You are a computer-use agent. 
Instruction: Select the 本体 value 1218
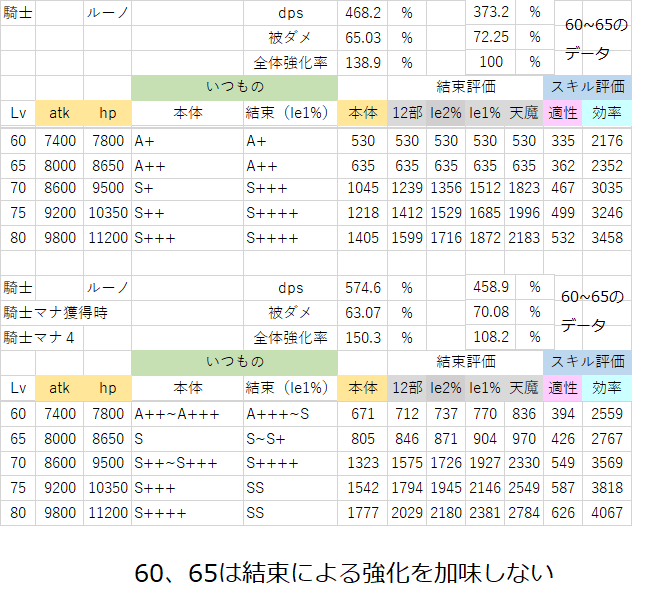pyautogui.click(x=363, y=213)
